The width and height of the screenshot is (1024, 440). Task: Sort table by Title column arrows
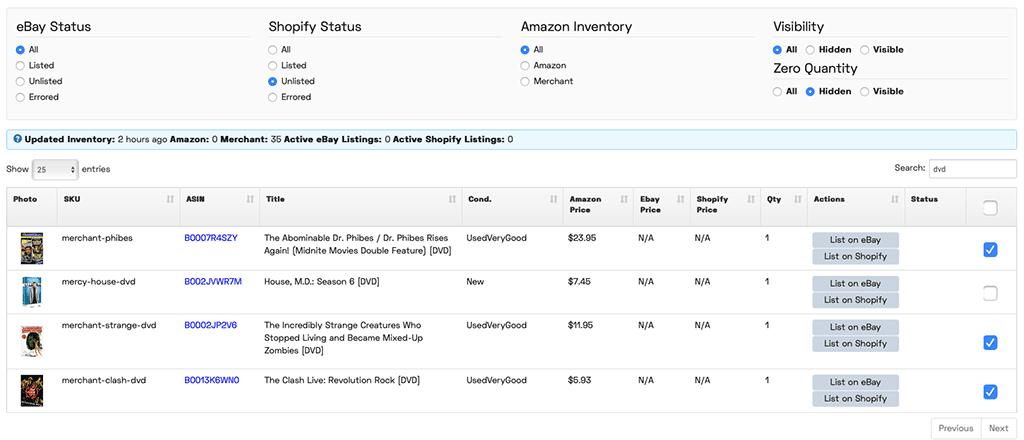tap(452, 200)
